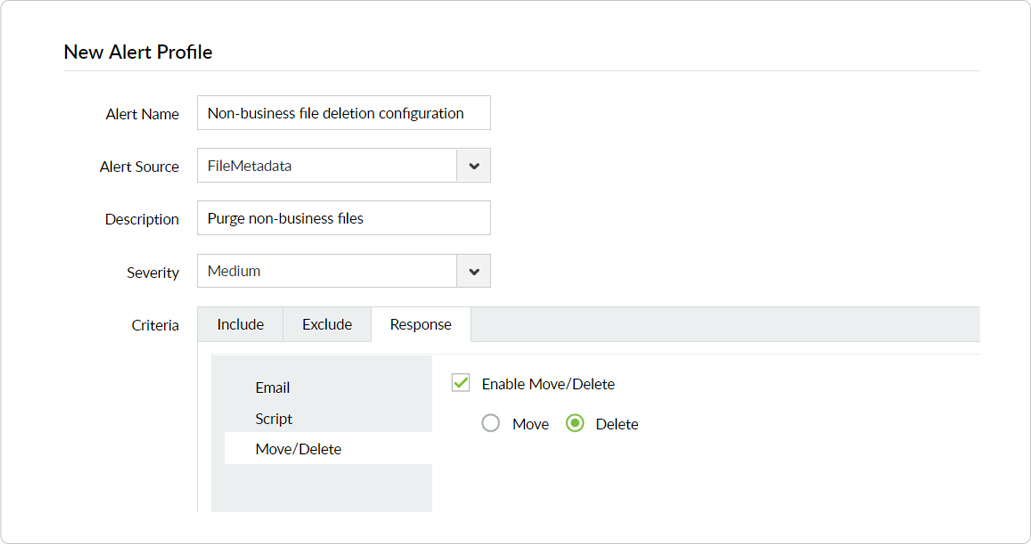Focus the Description text field

[344, 218]
